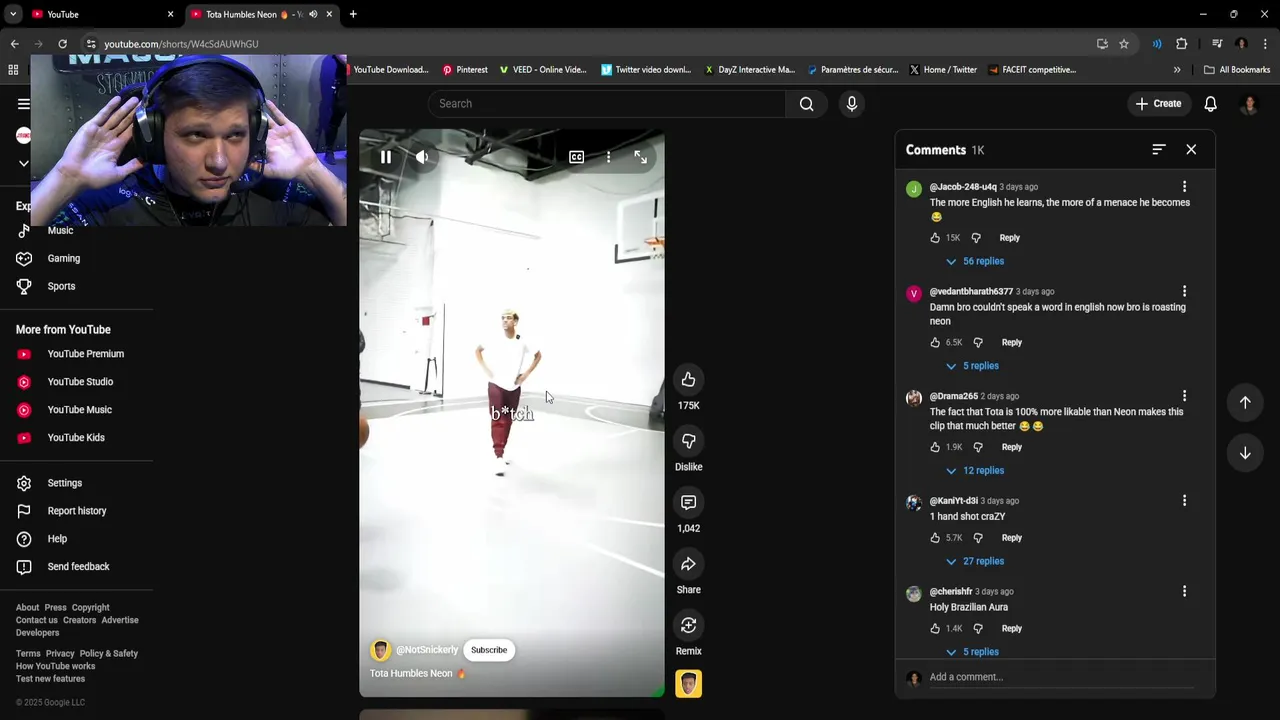
Task: Pause the Shorts video
Action: click(386, 157)
